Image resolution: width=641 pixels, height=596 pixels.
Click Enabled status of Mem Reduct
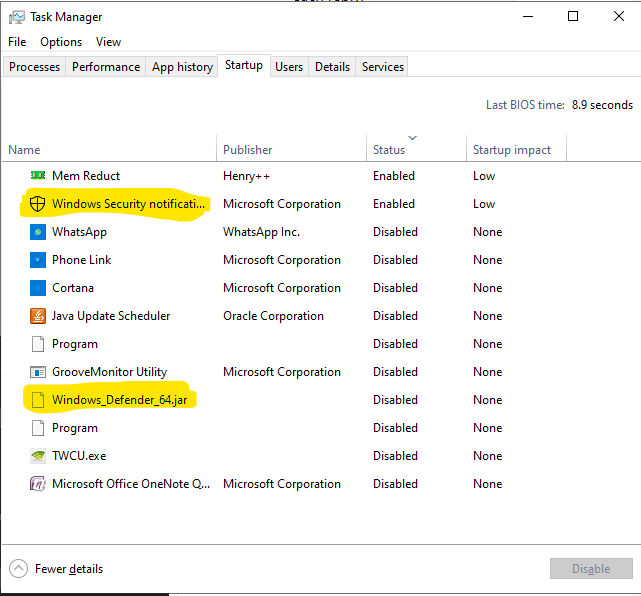394,176
